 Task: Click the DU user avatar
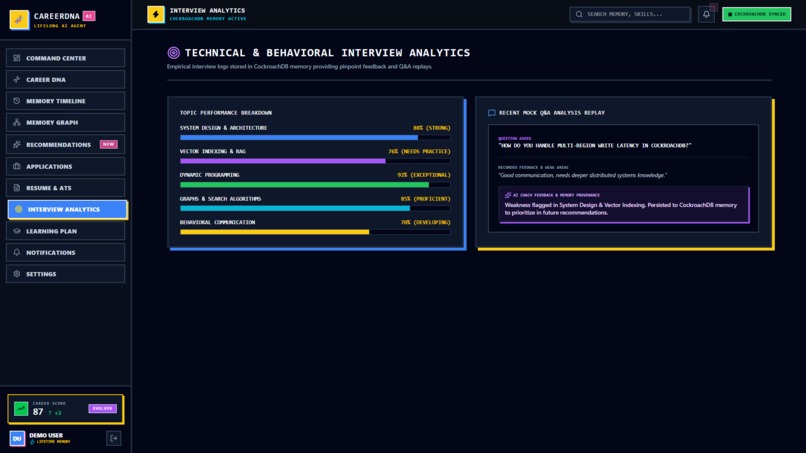pyautogui.click(x=17, y=439)
